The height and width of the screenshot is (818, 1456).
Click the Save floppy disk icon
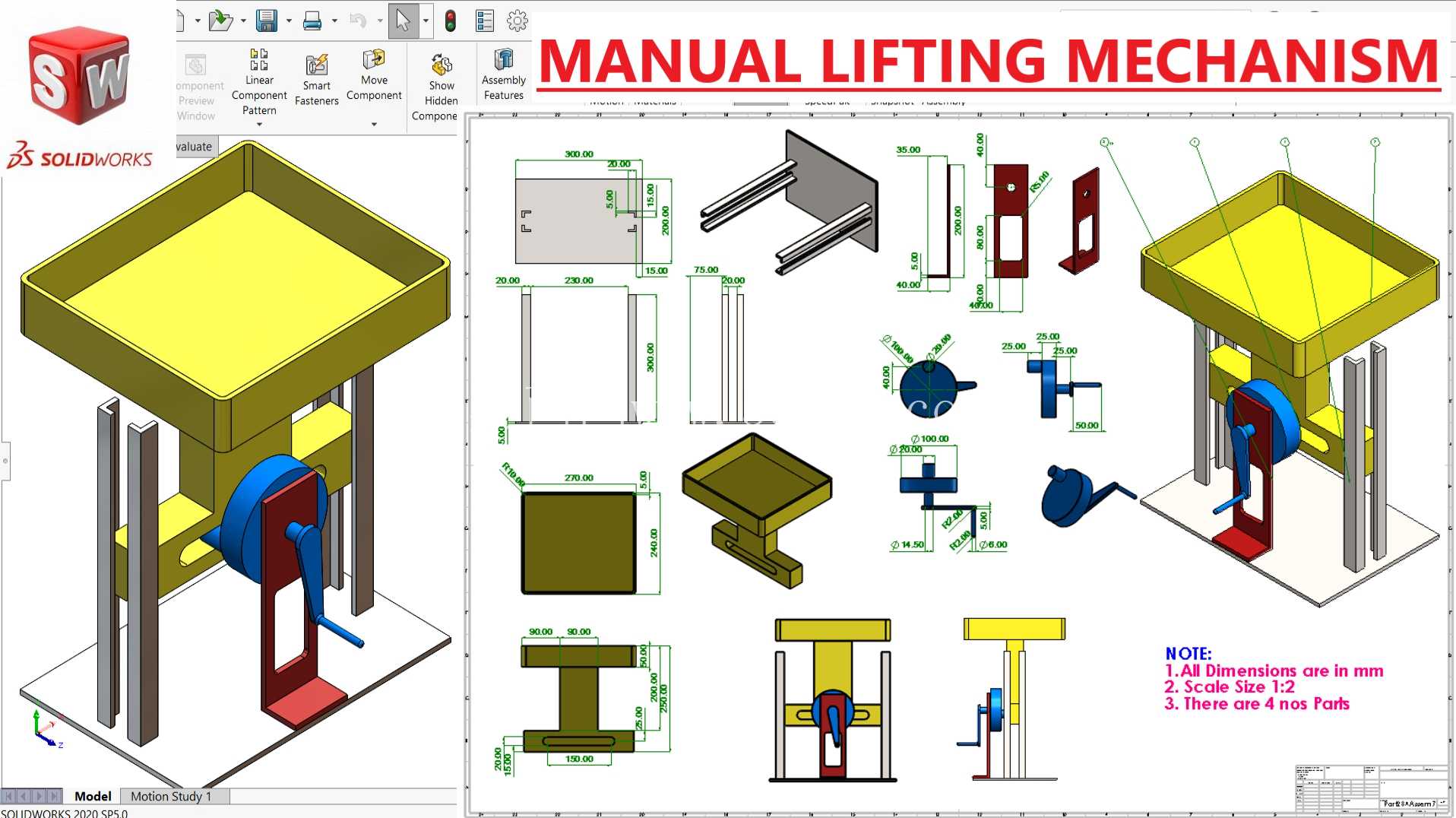[x=266, y=21]
